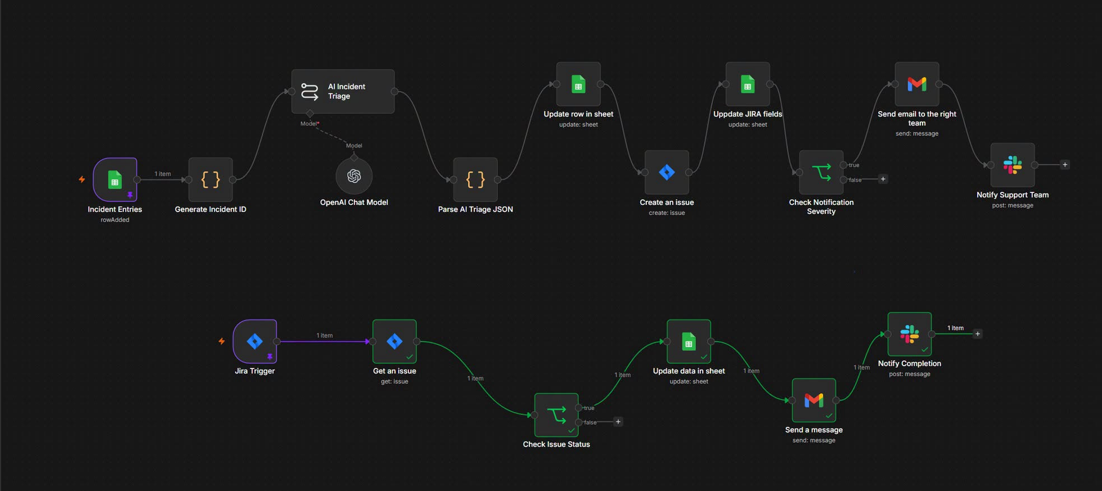
Task: Click the Model connector diamond under AI Incident Triage
Action: point(310,114)
